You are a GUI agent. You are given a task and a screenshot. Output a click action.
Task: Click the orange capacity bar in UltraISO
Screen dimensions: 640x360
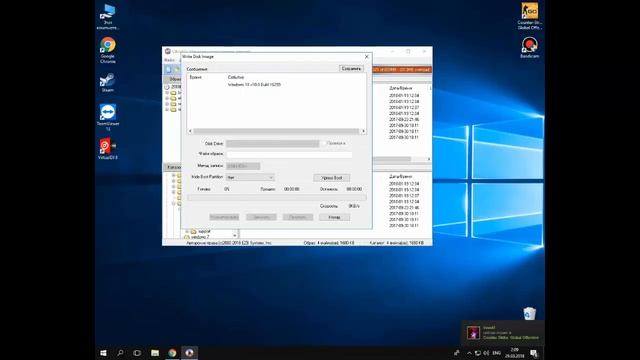coord(402,69)
